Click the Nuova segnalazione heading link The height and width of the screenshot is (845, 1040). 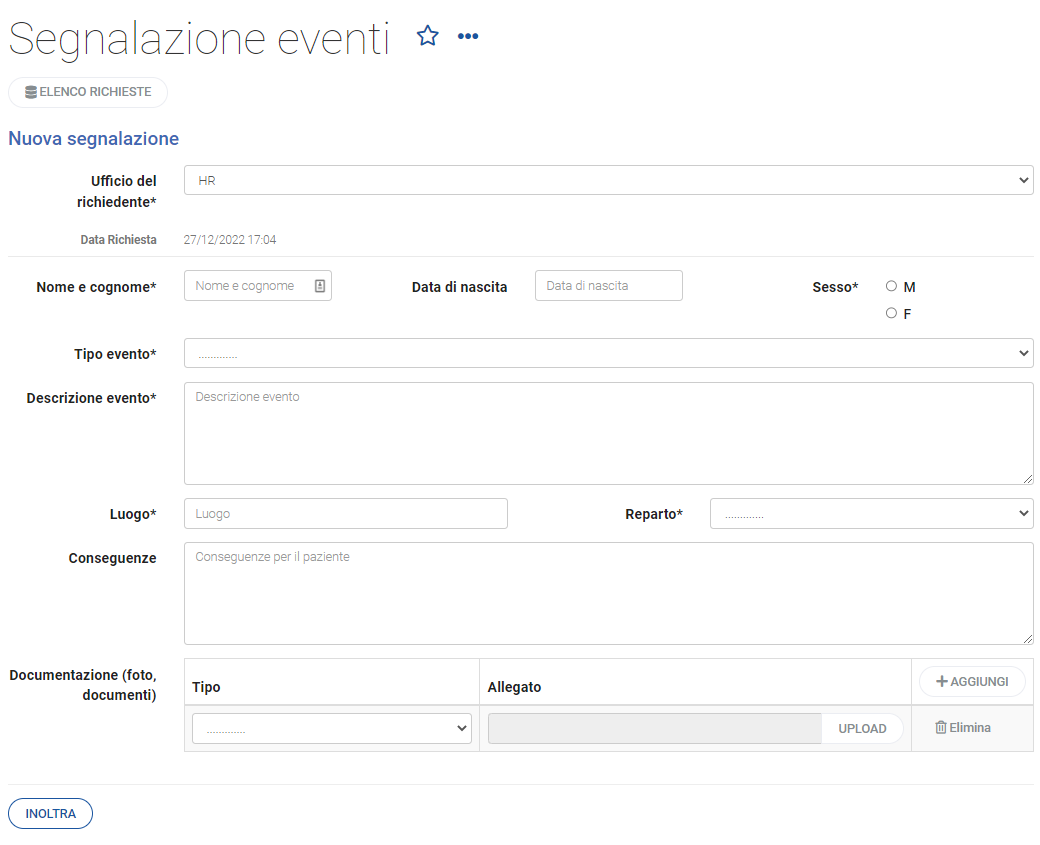coord(93,139)
